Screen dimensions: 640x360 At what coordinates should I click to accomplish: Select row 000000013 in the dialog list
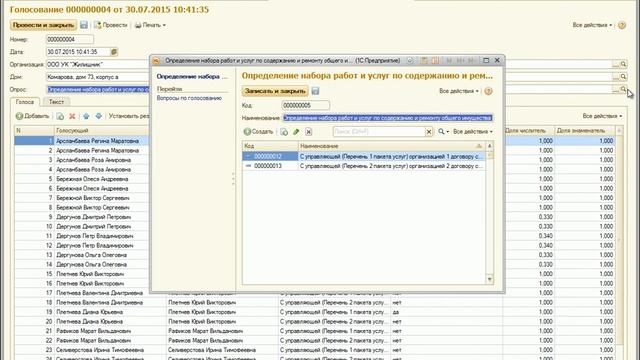tap(364, 166)
